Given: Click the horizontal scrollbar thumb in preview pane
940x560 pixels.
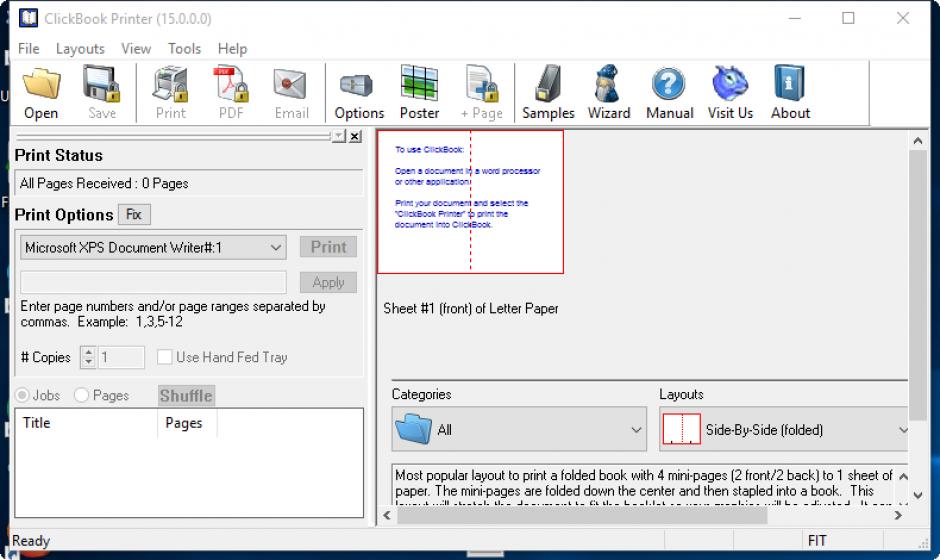Looking at the screenshot, I should click(582, 515).
